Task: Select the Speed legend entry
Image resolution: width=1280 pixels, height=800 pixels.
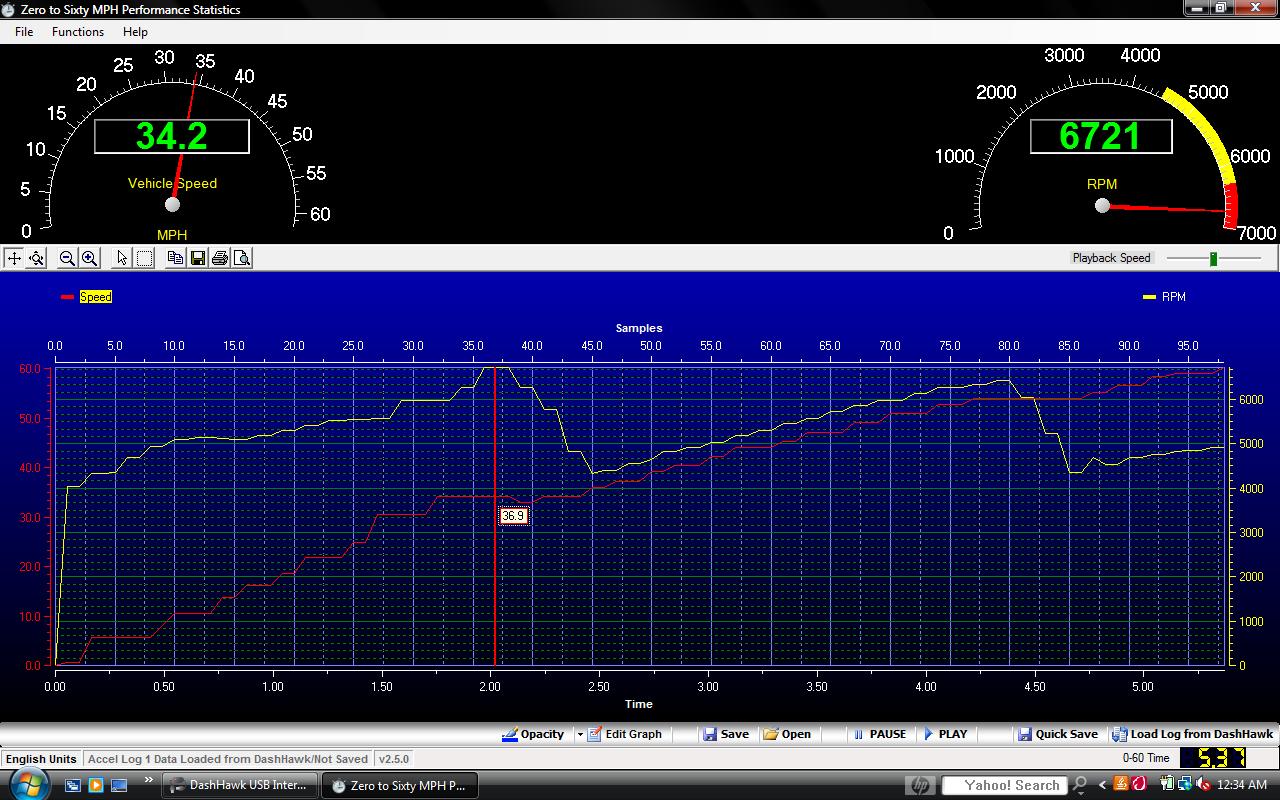Action: (87, 297)
